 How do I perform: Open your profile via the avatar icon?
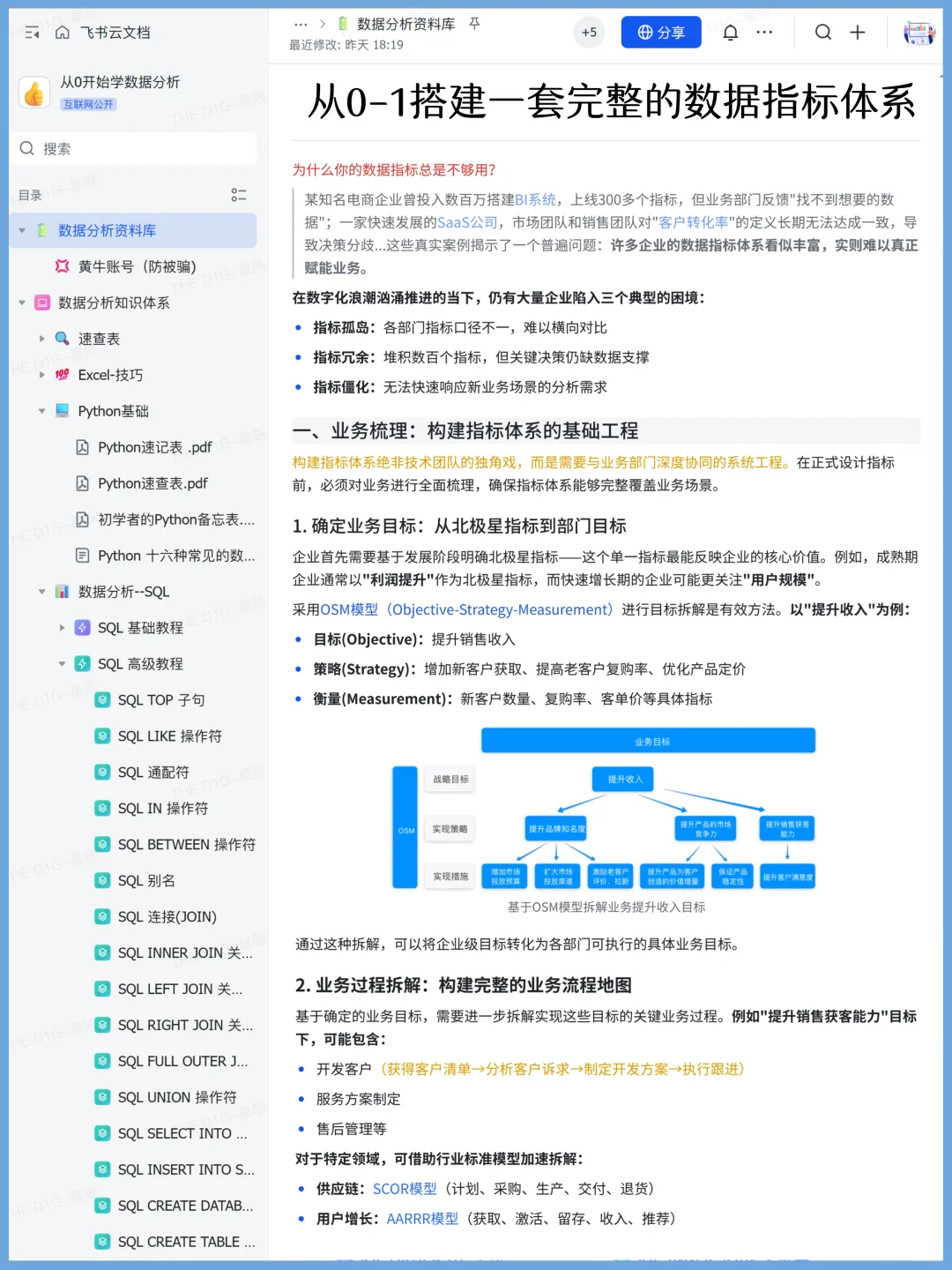(918, 33)
